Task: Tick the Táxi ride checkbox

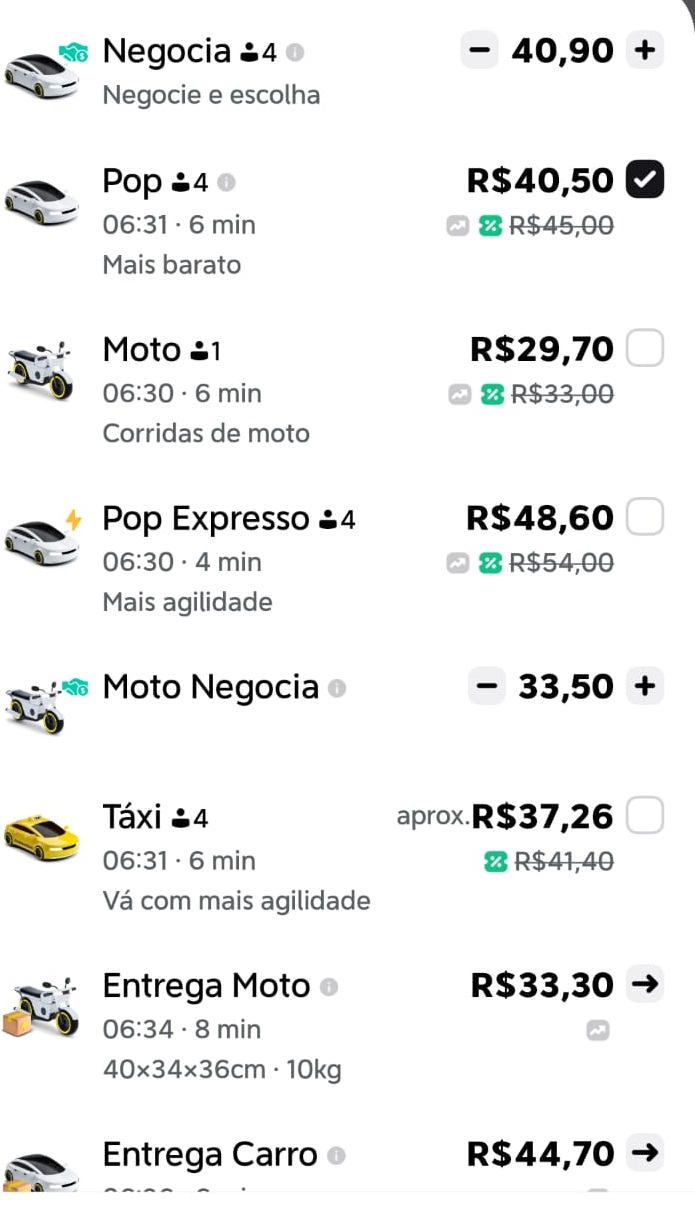Action: pos(645,817)
